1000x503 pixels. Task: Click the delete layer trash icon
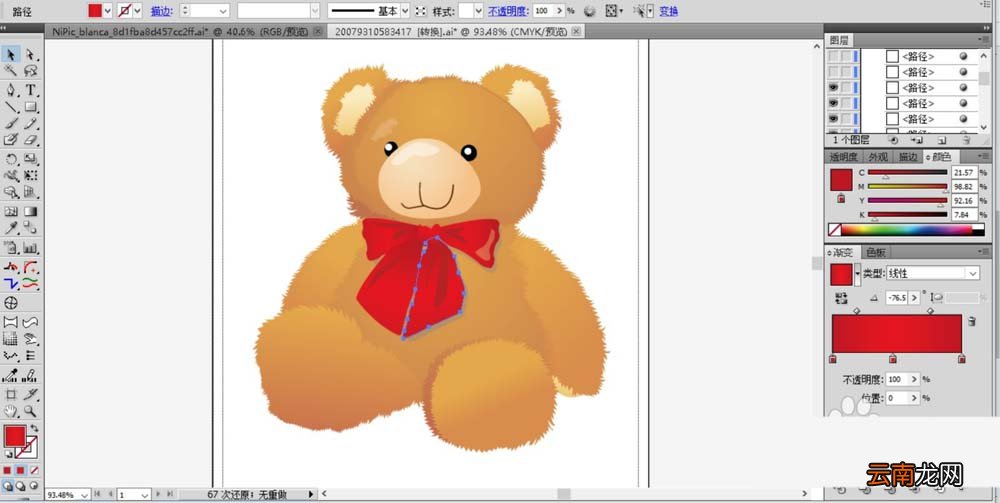966,140
